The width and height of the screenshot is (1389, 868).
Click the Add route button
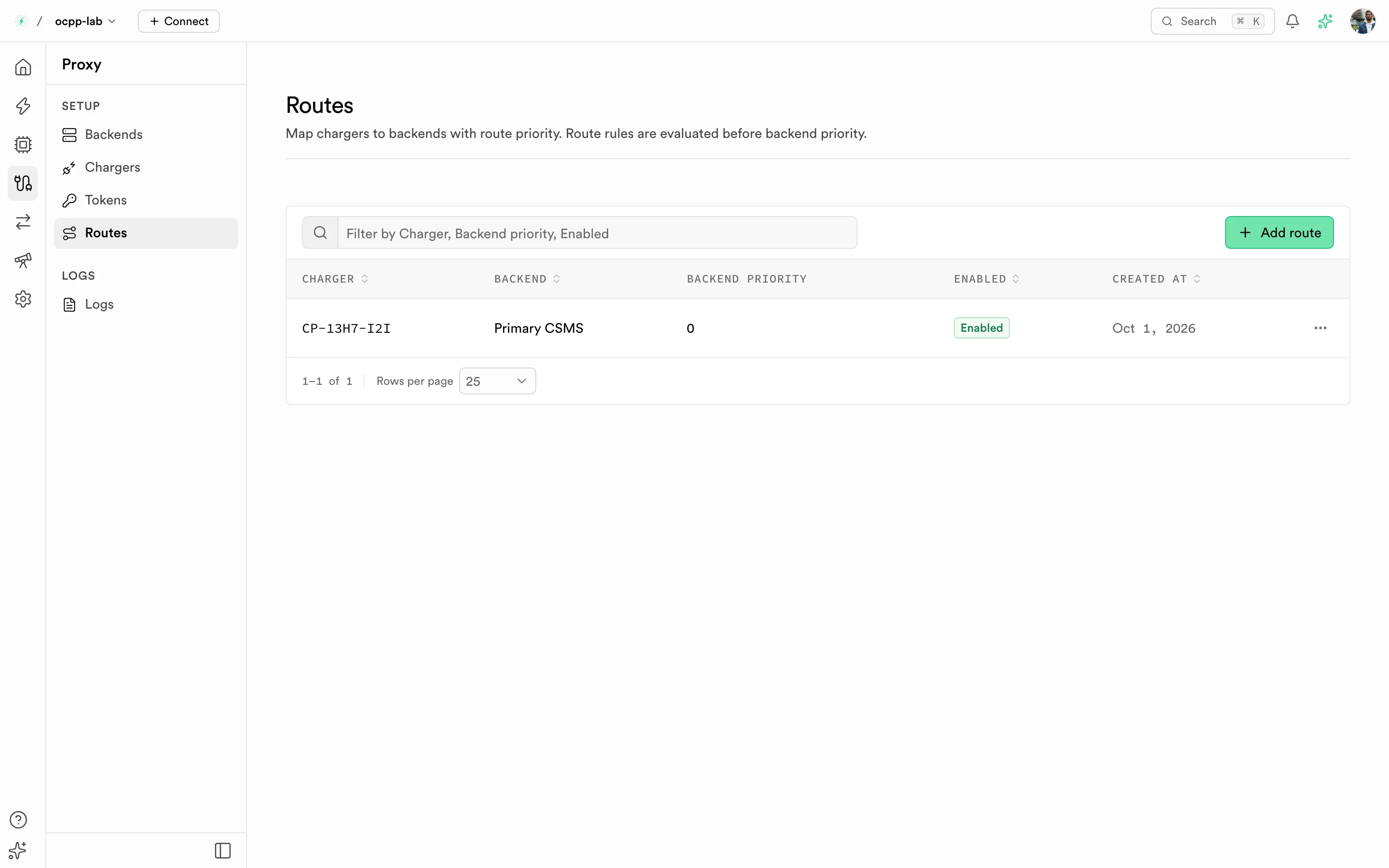(x=1279, y=232)
